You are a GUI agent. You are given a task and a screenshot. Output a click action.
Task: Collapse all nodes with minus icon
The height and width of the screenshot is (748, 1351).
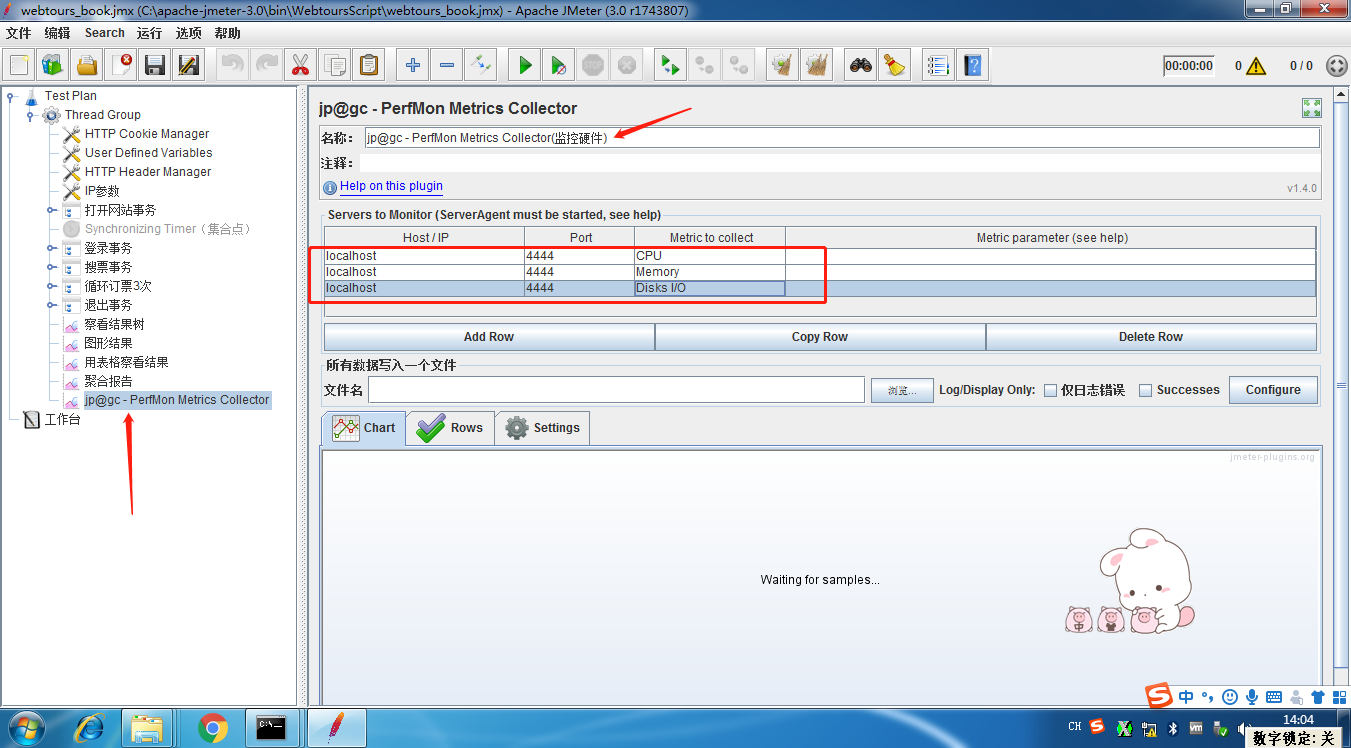click(446, 66)
